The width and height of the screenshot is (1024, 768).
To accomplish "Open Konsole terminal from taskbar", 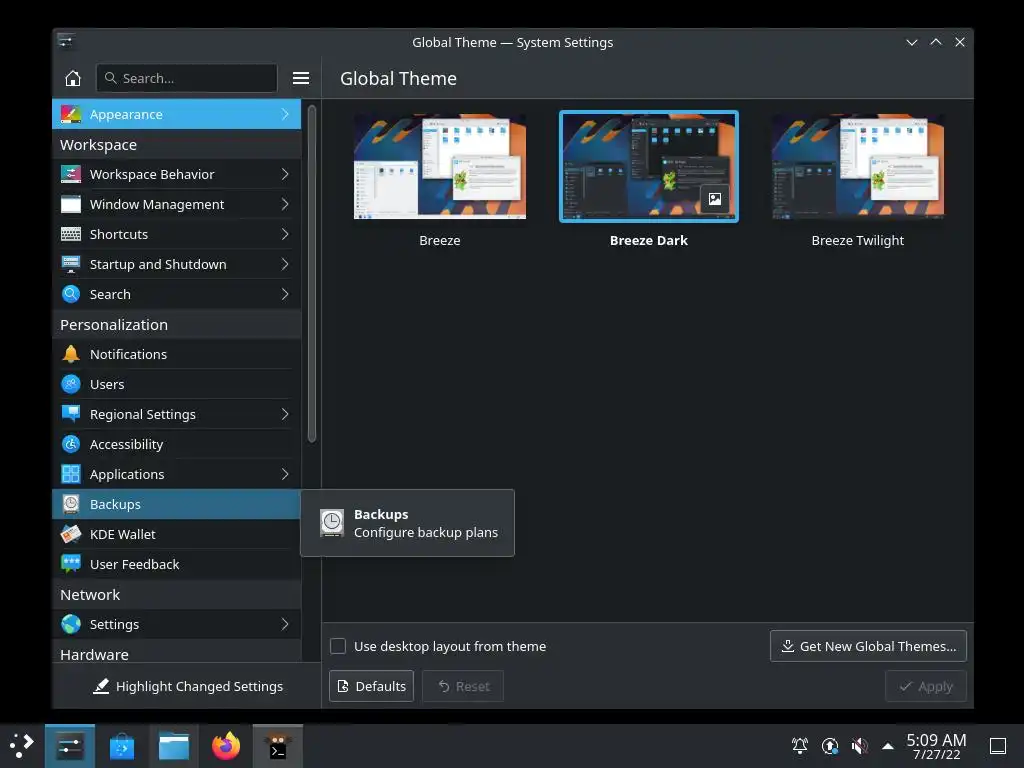I will point(278,746).
